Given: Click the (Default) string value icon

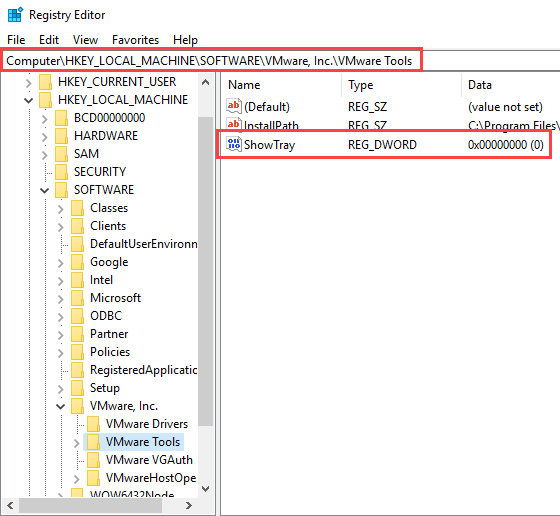Looking at the screenshot, I should (234, 106).
